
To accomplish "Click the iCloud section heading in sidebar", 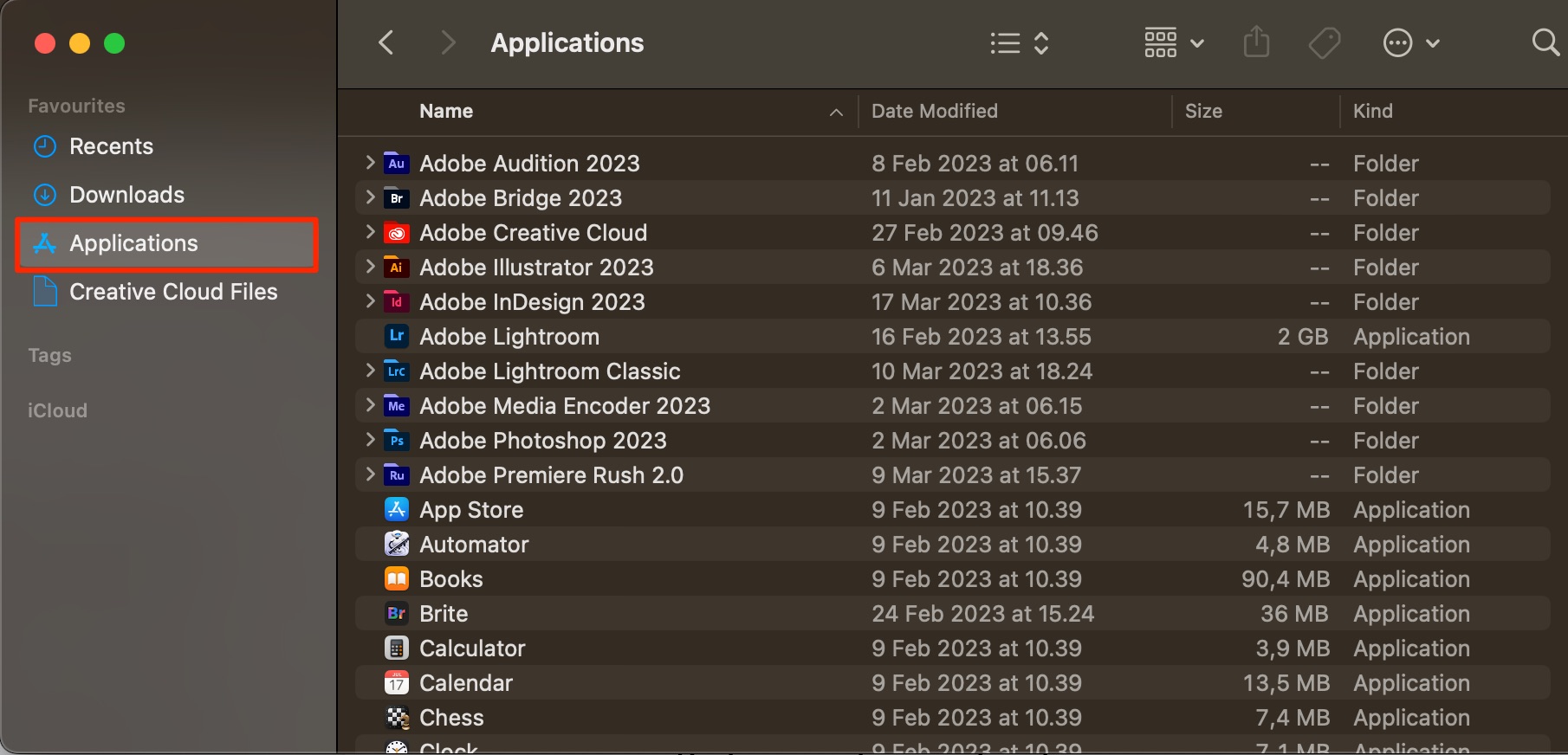I will click(57, 410).
